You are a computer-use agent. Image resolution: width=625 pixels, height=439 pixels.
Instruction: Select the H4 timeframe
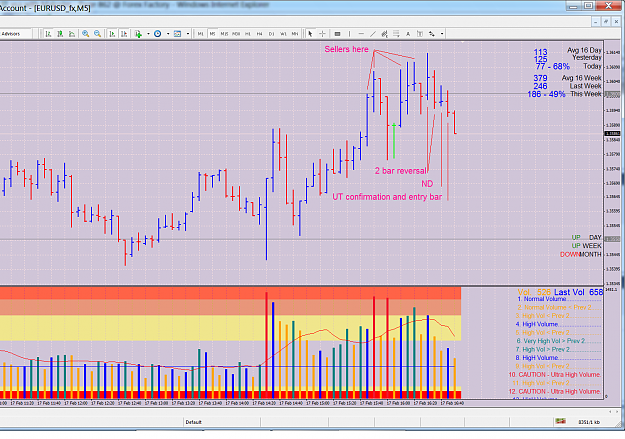(259, 34)
